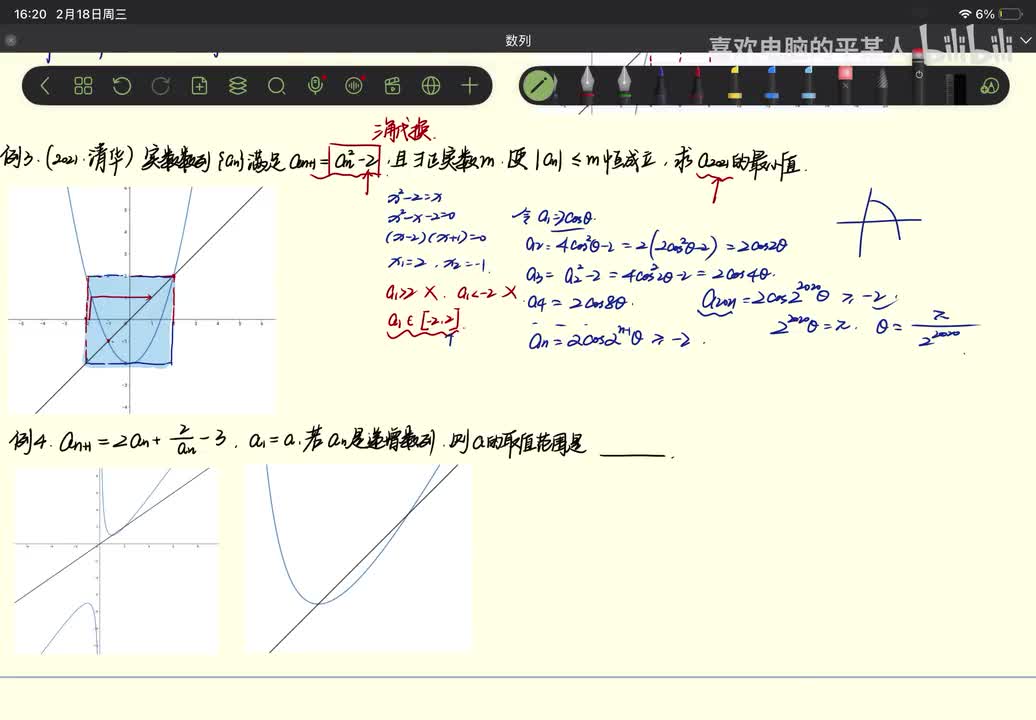Undo the last stroke
This screenshot has height=720, width=1036.
point(122,86)
